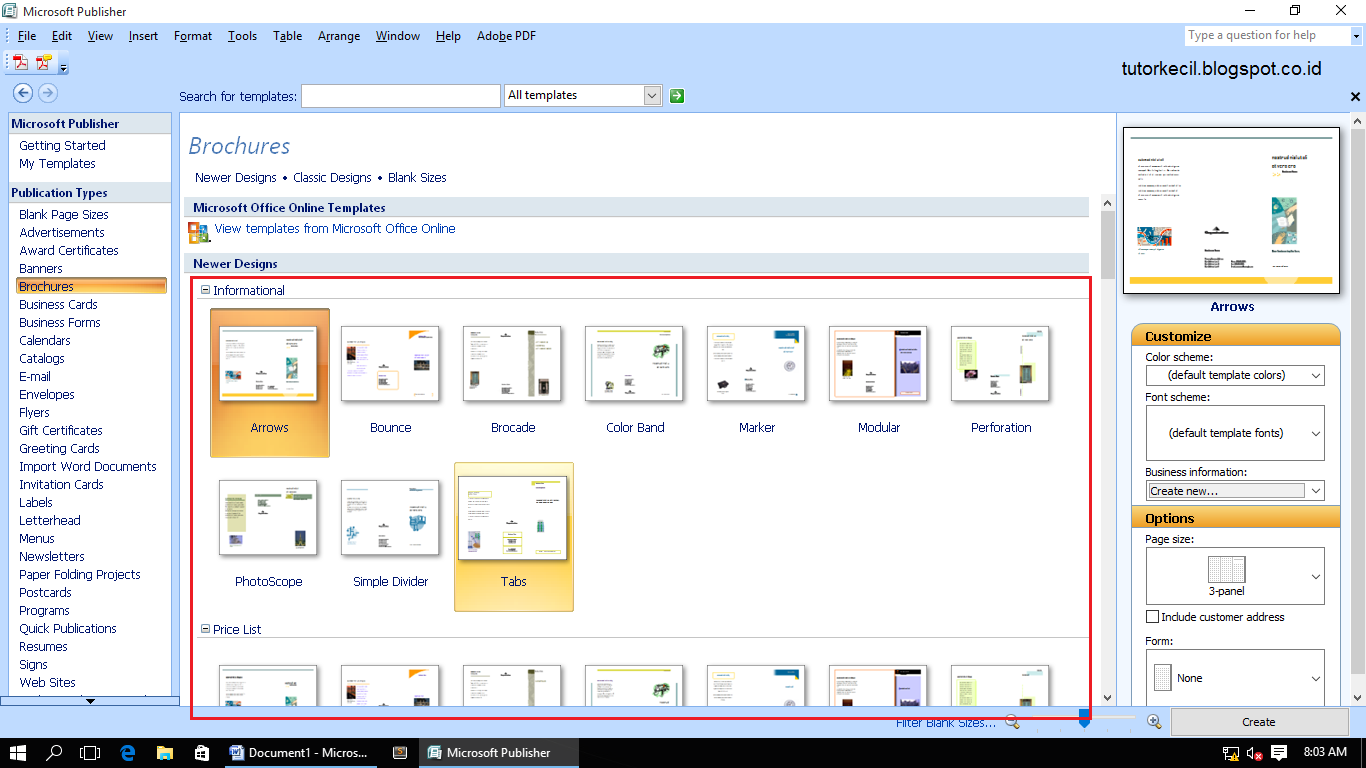The height and width of the screenshot is (768, 1366).
Task: Click the zoom-in magnifier beside the Create button
Action: point(1155,721)
